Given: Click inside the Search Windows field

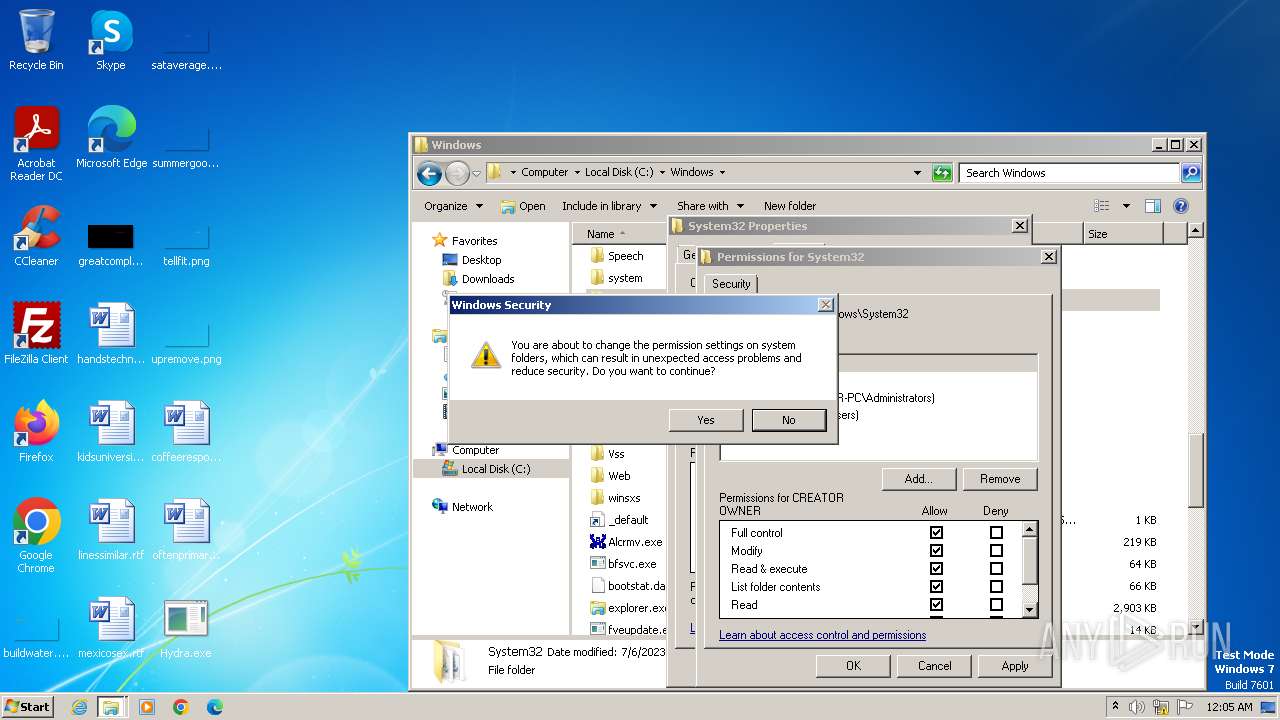Looking at the screenshot, I should pos(1069,173).
